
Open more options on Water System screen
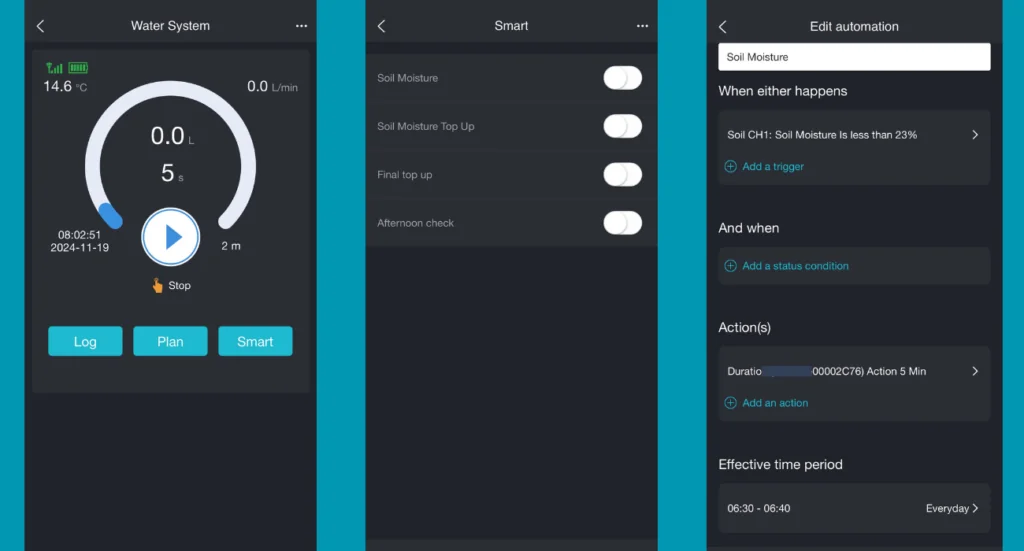pyautogui.click(x=301, y=26)
